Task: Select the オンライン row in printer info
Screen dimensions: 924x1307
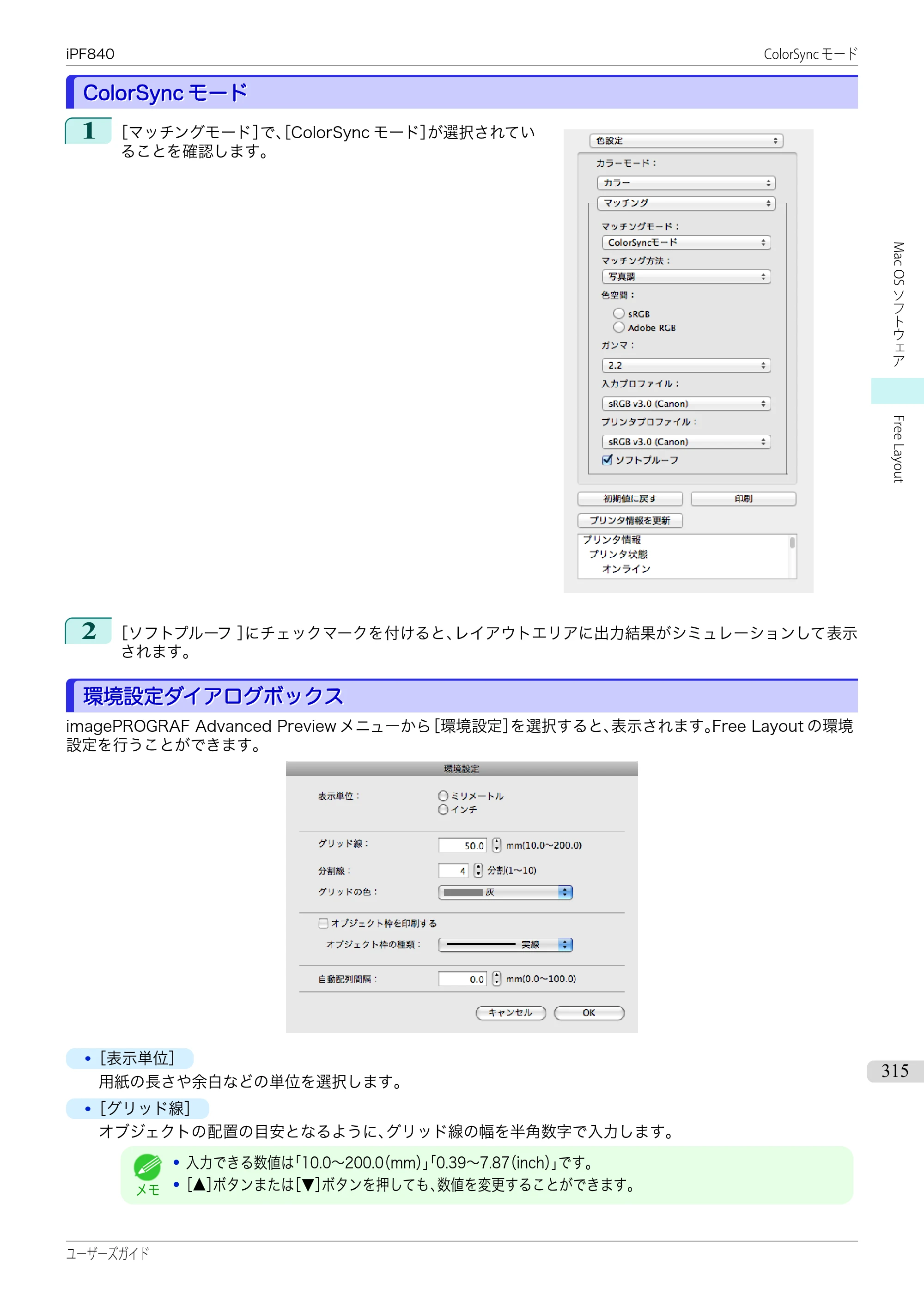Action: (626, 569)
